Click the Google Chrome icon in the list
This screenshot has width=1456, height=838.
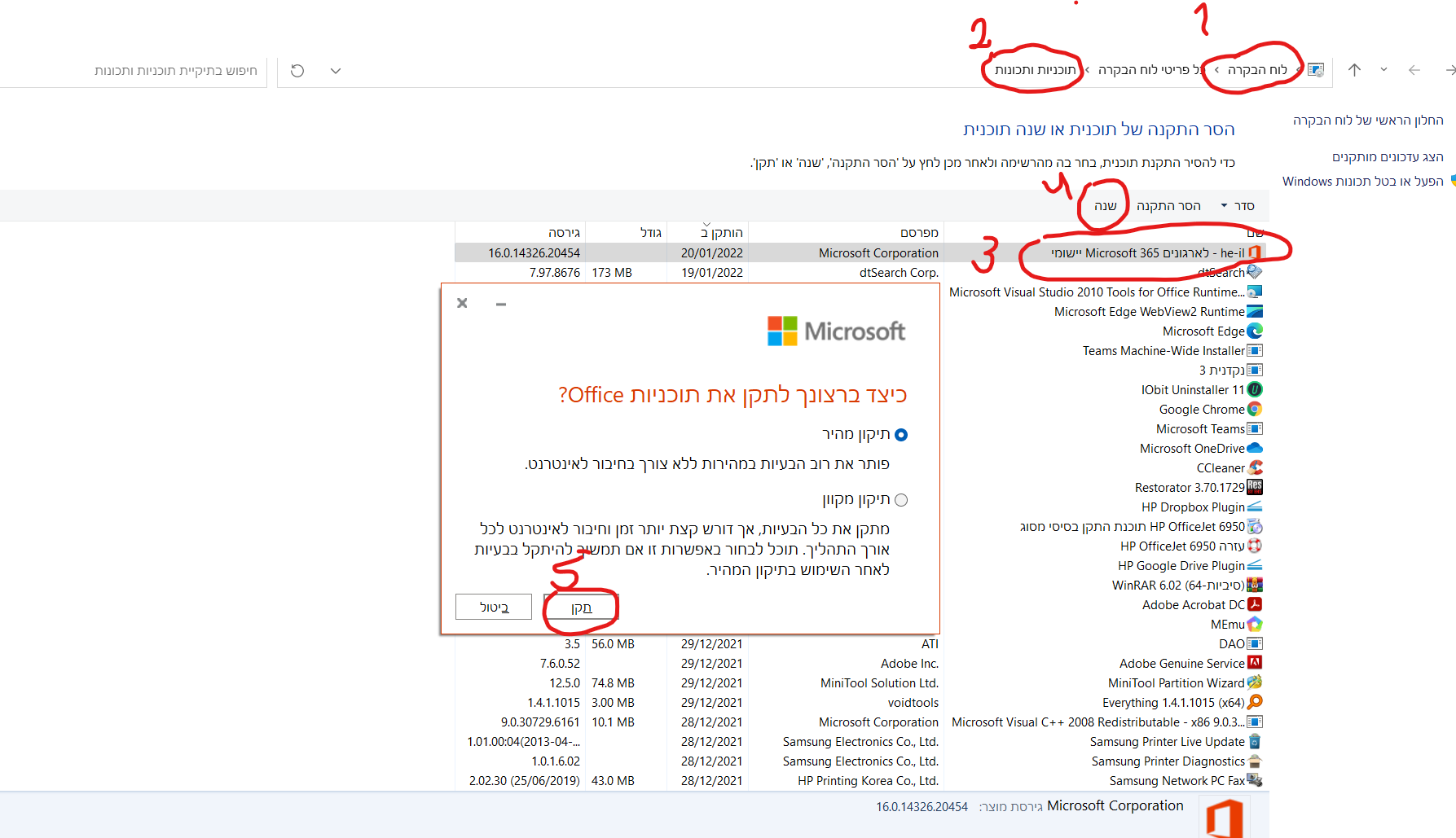click(1255, 409)
